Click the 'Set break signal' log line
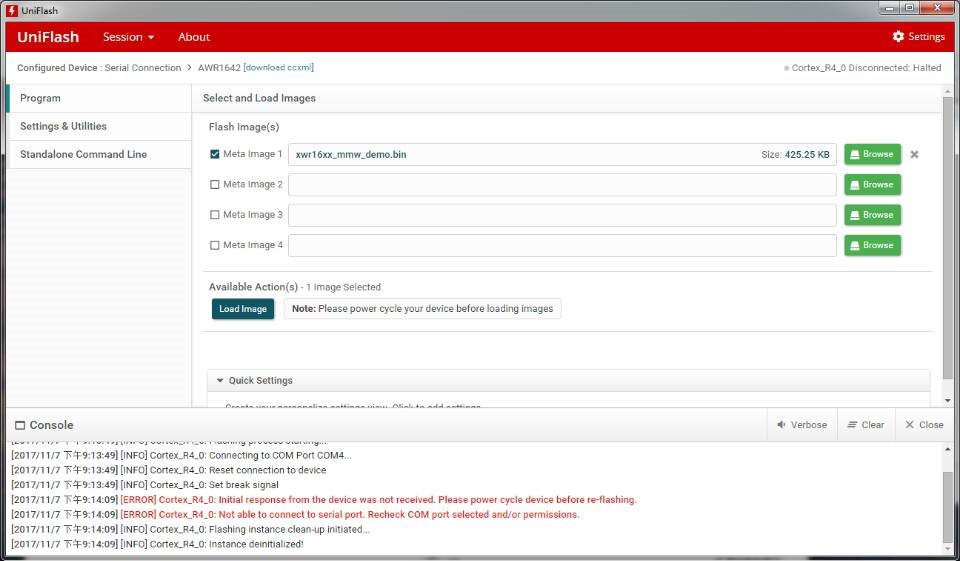960x561 pixels. (x=145, y=485)
